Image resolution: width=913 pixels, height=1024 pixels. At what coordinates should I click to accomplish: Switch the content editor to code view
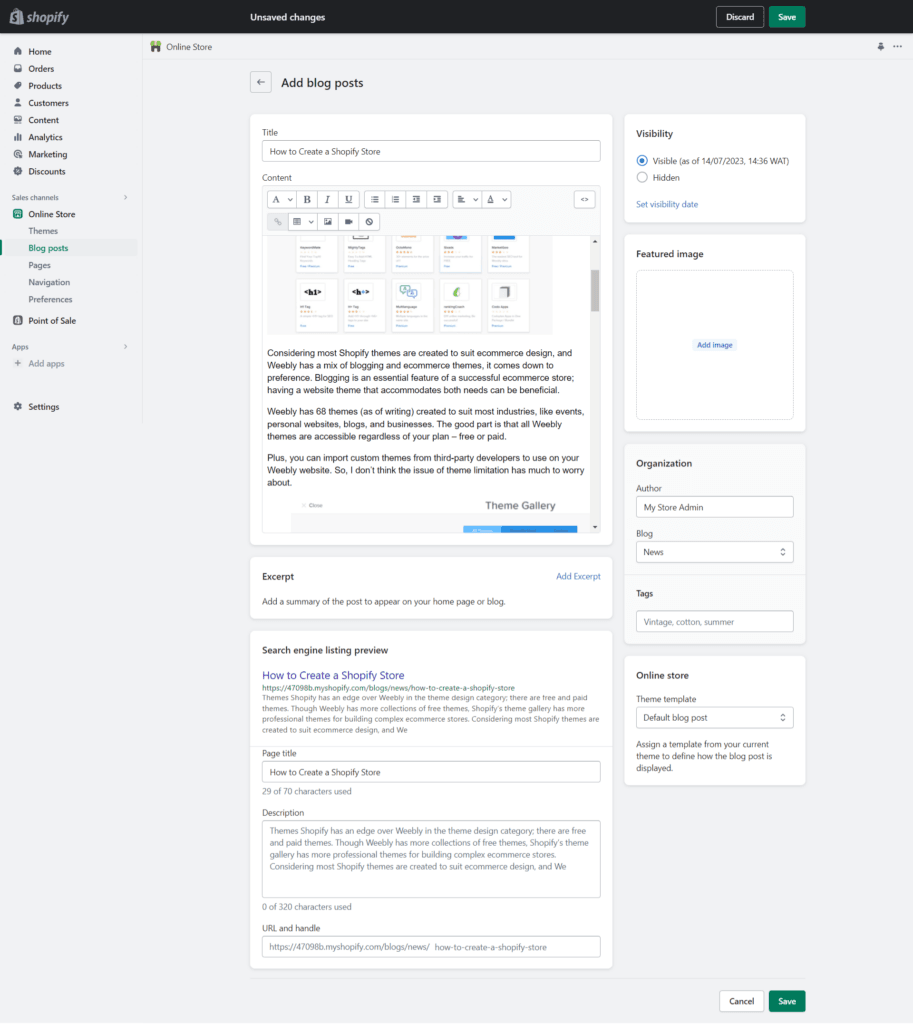click(584, 199)
